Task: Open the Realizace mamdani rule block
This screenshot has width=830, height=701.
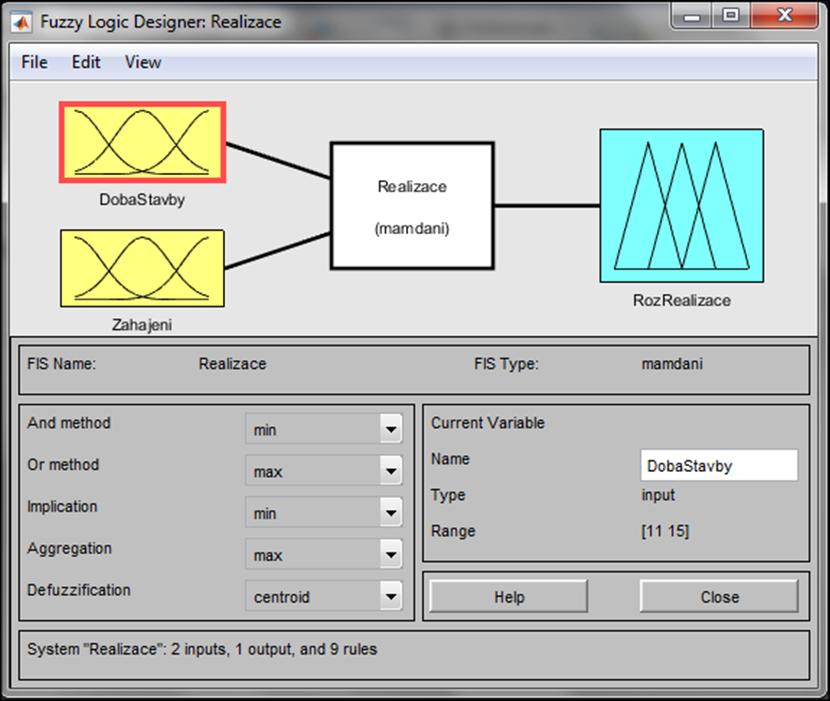Action: pos(412,206)
